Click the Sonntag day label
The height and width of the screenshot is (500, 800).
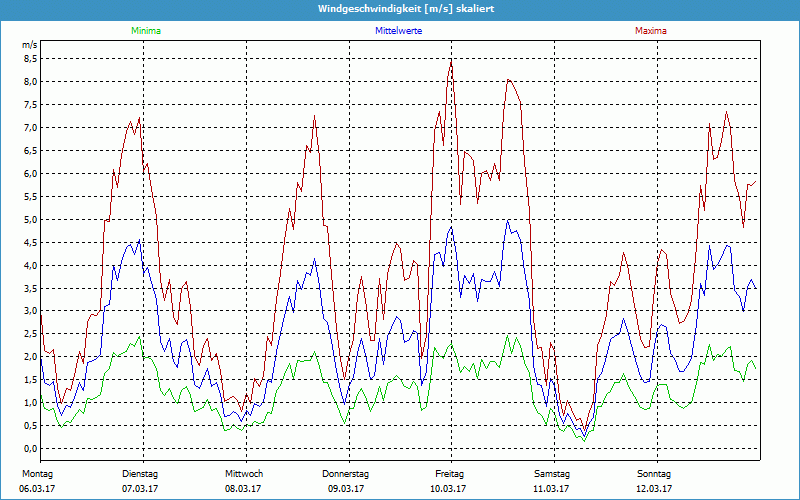pyautogui.click(x=654, y=474)
